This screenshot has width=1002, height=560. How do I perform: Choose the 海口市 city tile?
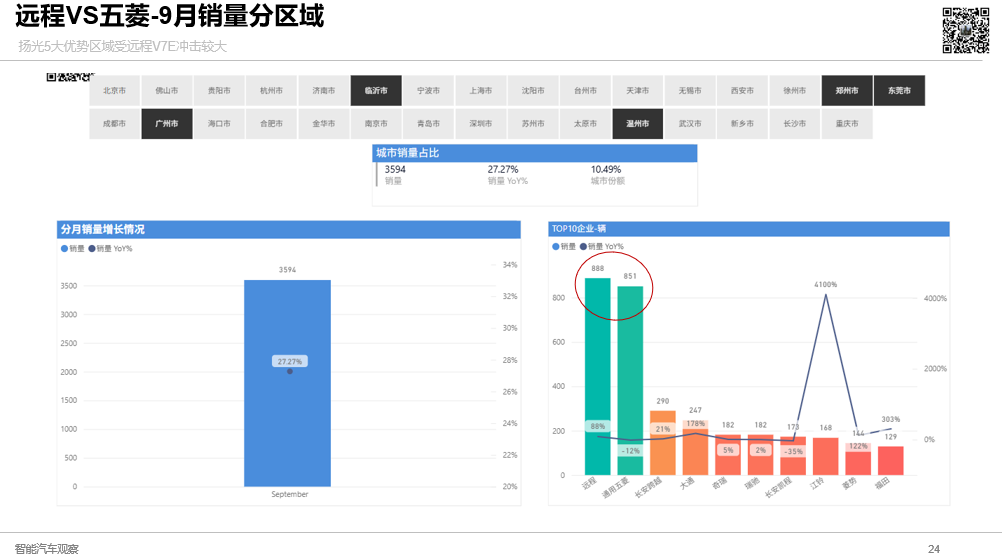(x=219, y=123)
